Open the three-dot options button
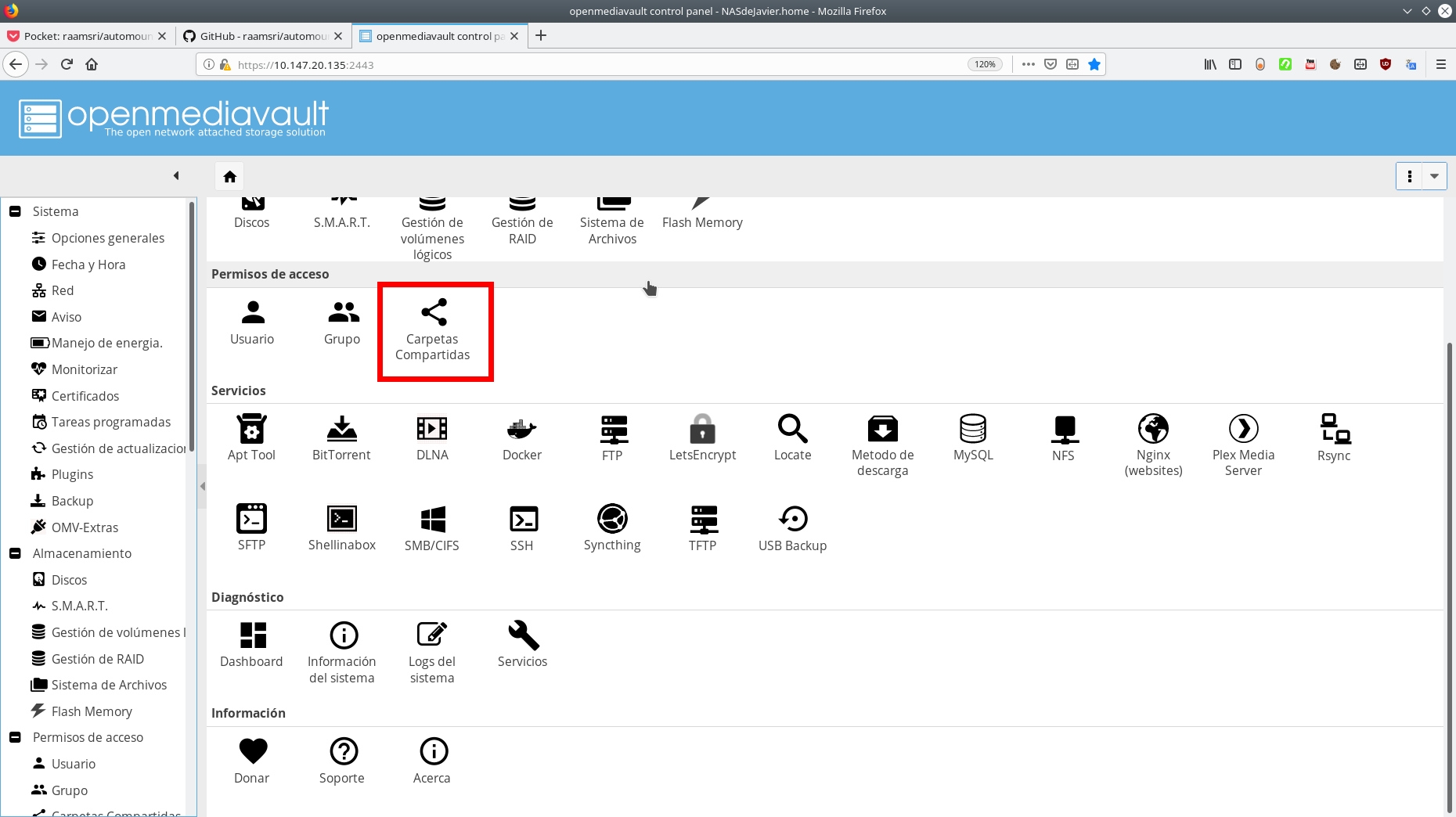Image resolution: width=1456 pixels, height=817 pixels. [1409, 176]
